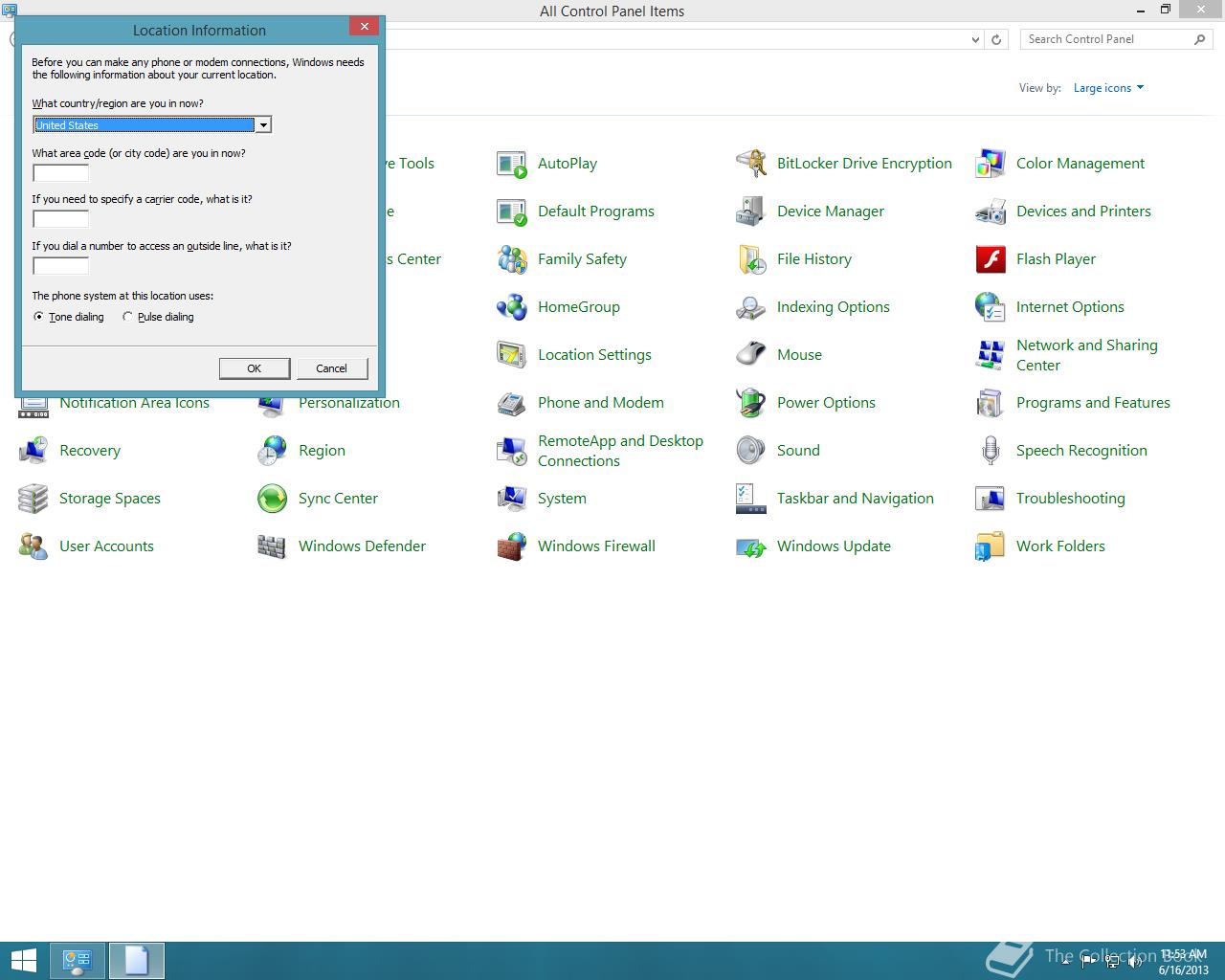Screen dimensions: 1225x980
Task: Open BitLocker Drive Encryption icon
Action: coord(751,164)
